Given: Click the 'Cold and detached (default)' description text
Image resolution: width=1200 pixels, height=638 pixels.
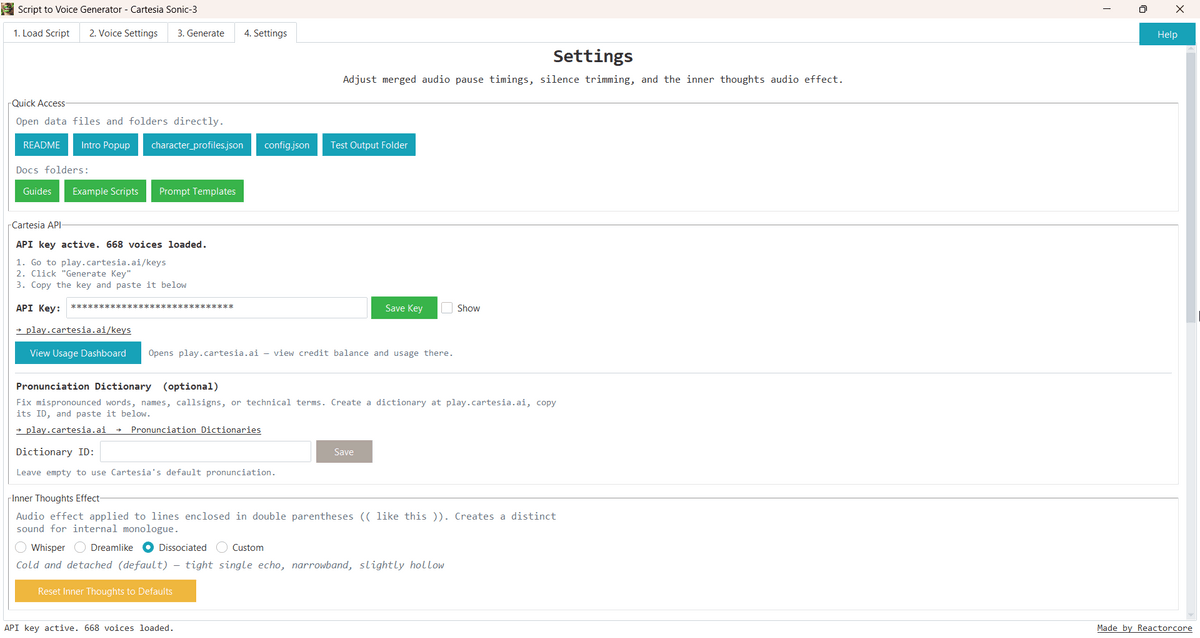Looking at the screenshot, I should 230,565.
